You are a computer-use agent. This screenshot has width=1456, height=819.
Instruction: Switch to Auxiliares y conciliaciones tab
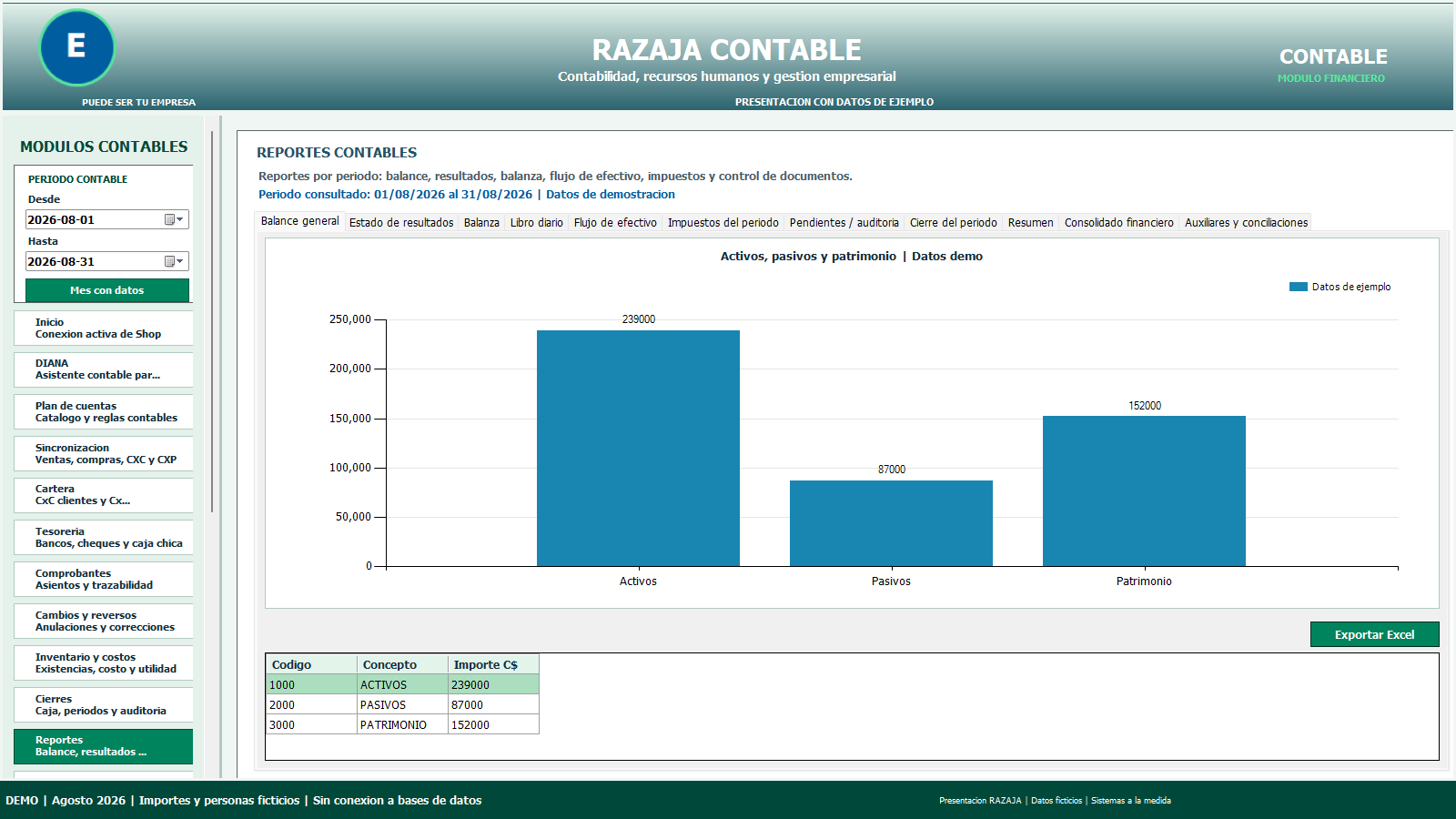pyautogui.click(x=1247, y=223)
